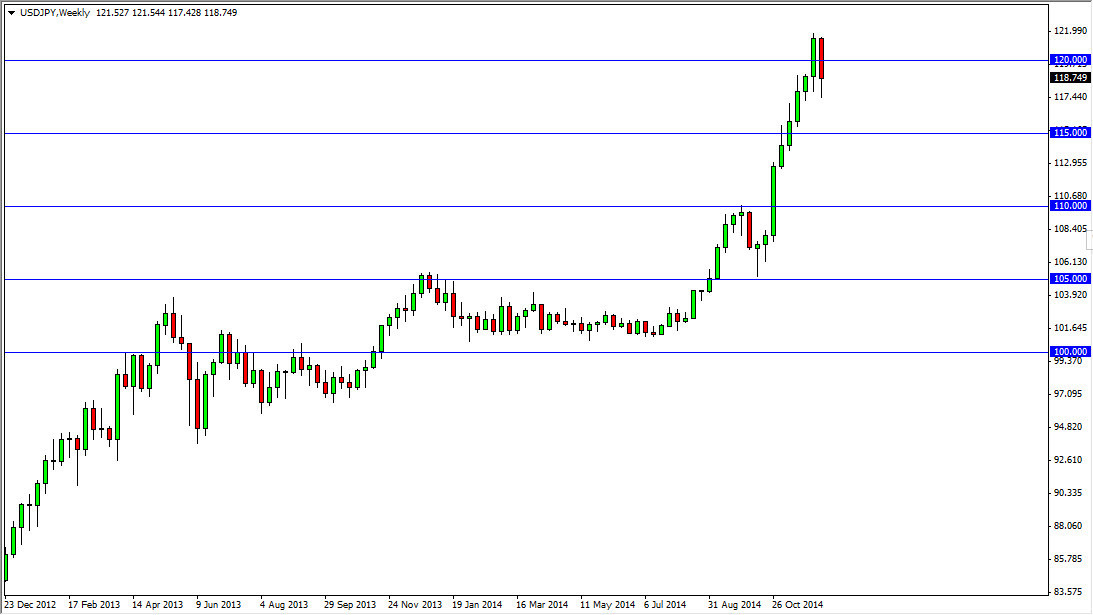Click the vertical price axis border line
The height and width of the screenshot is (615, 1093).
coord(1048,300)
